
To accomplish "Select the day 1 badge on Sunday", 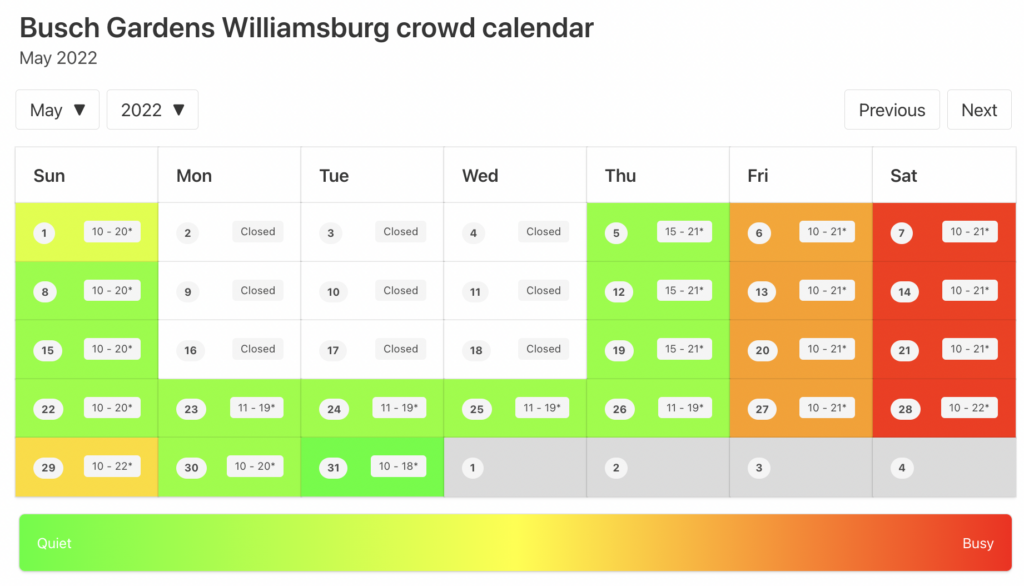I will point(44,233).
